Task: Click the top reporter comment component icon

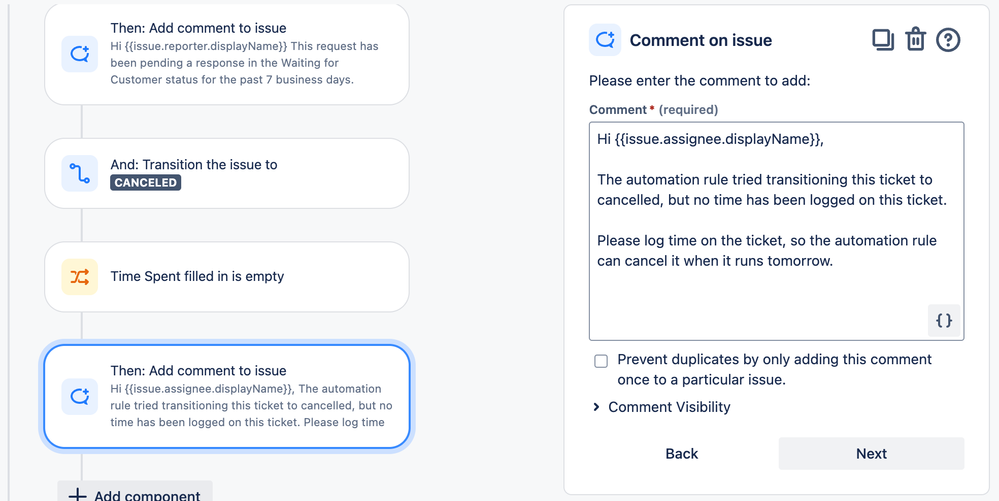Action: pos(80,54)
